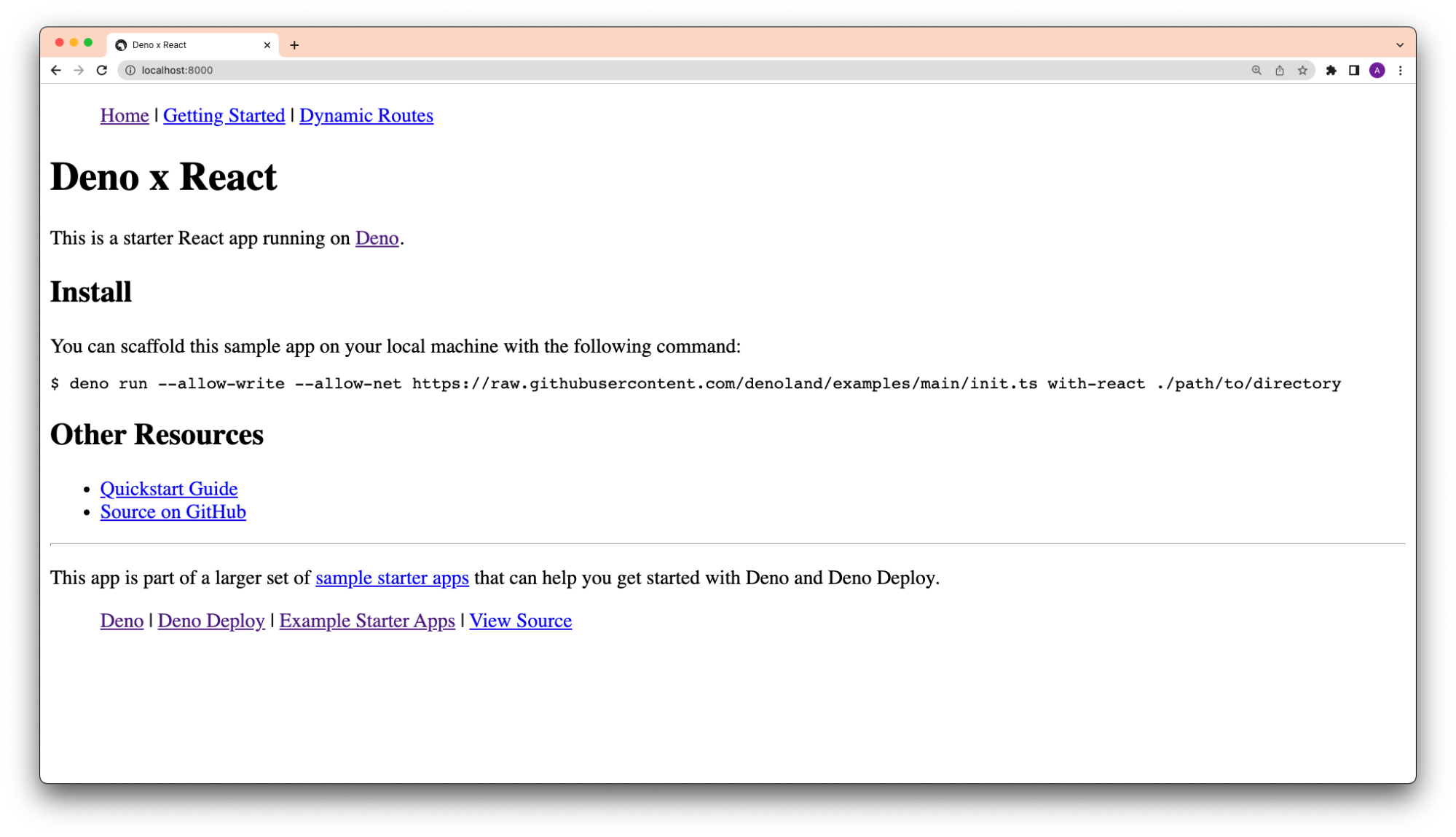Open the Chrome three-dot menu

tap(1401, 70)
